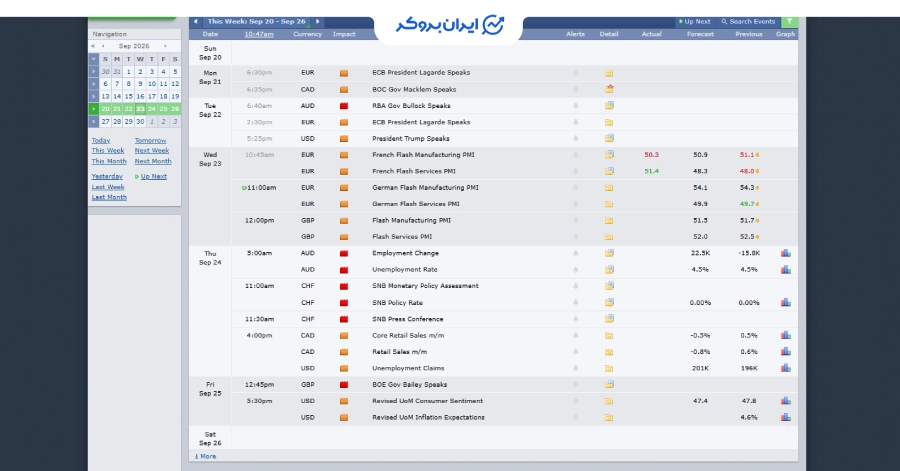Set alert bell for ECB Lagarde Monday speech
This screenshot has height=471, width=900.
[575, 73]
